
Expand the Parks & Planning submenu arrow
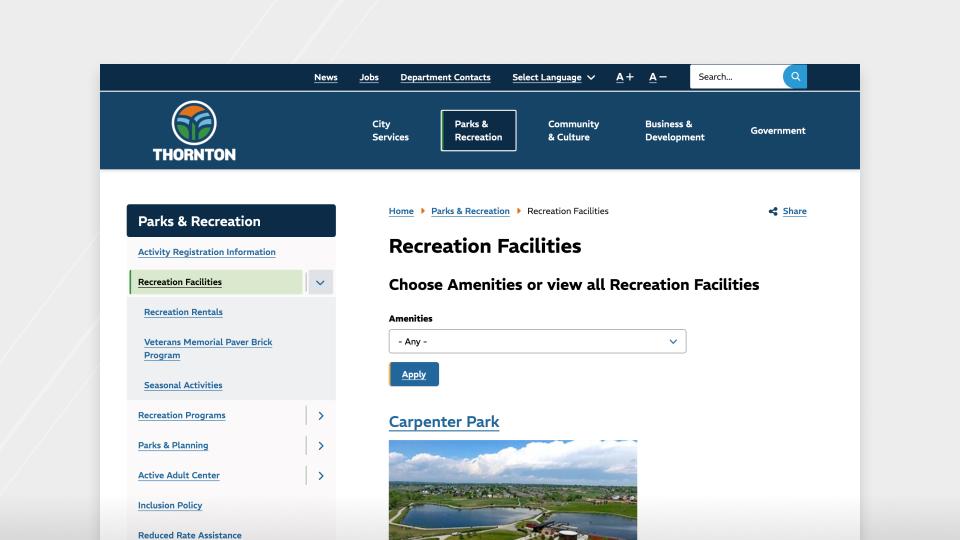(x=320, y=445)
